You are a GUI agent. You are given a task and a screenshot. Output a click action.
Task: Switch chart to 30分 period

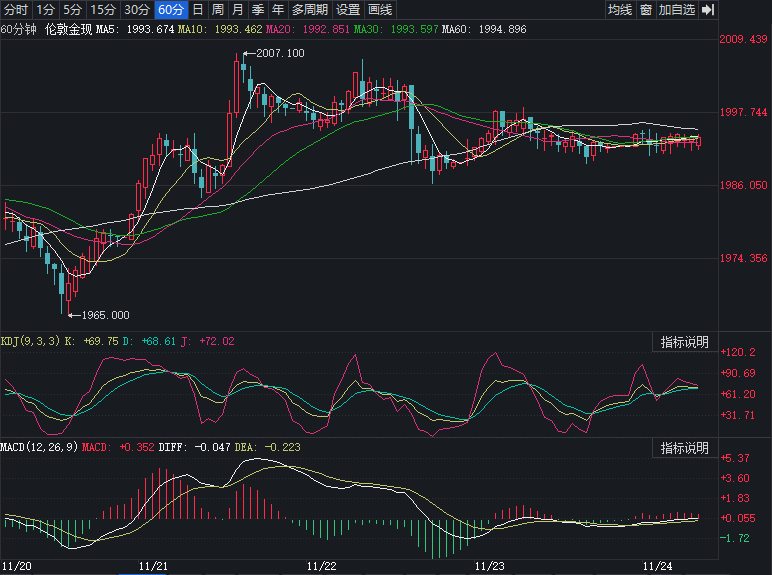pyautogui.click(x=136, y=10)
